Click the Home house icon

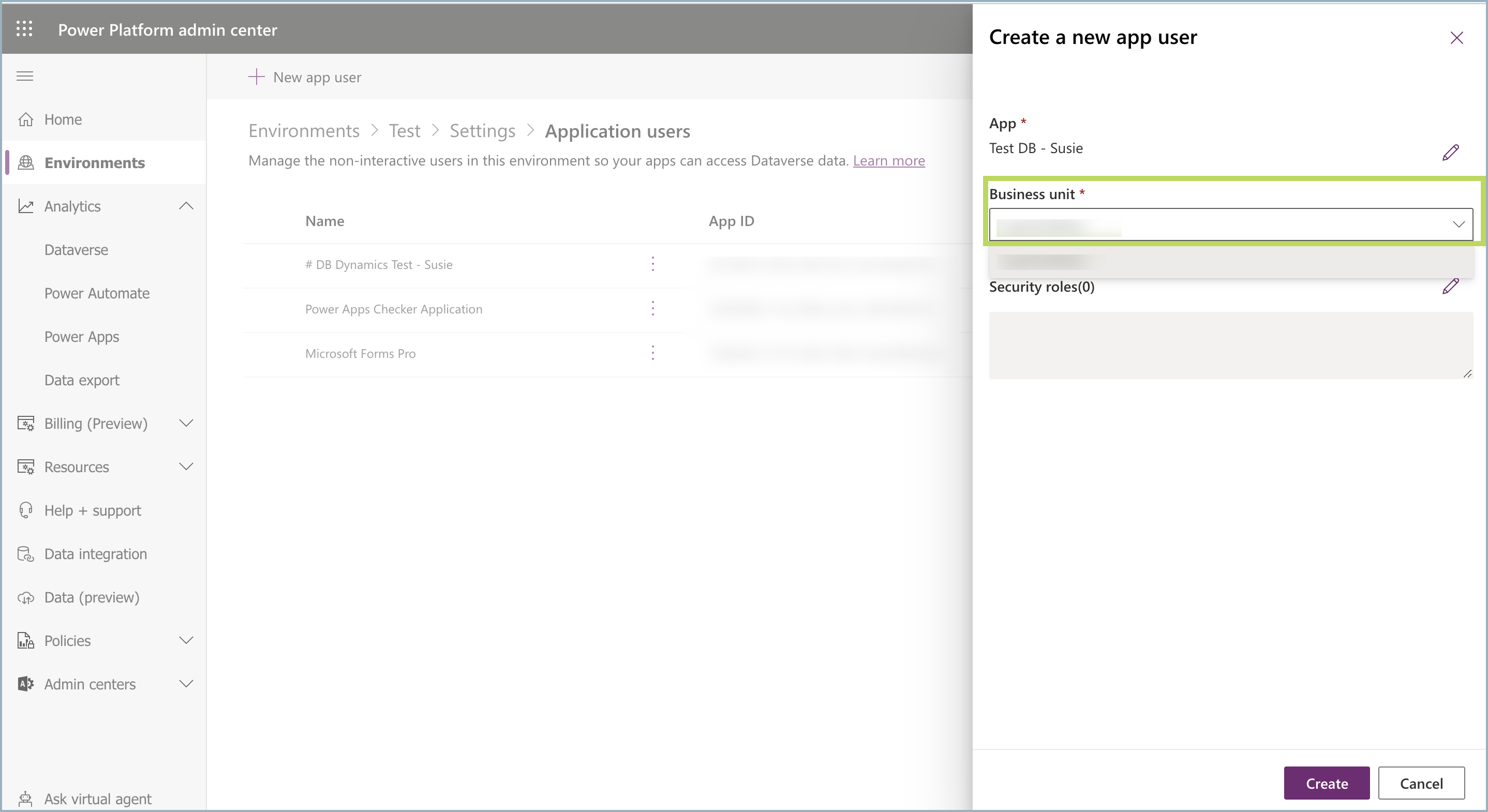pos(25,119)
